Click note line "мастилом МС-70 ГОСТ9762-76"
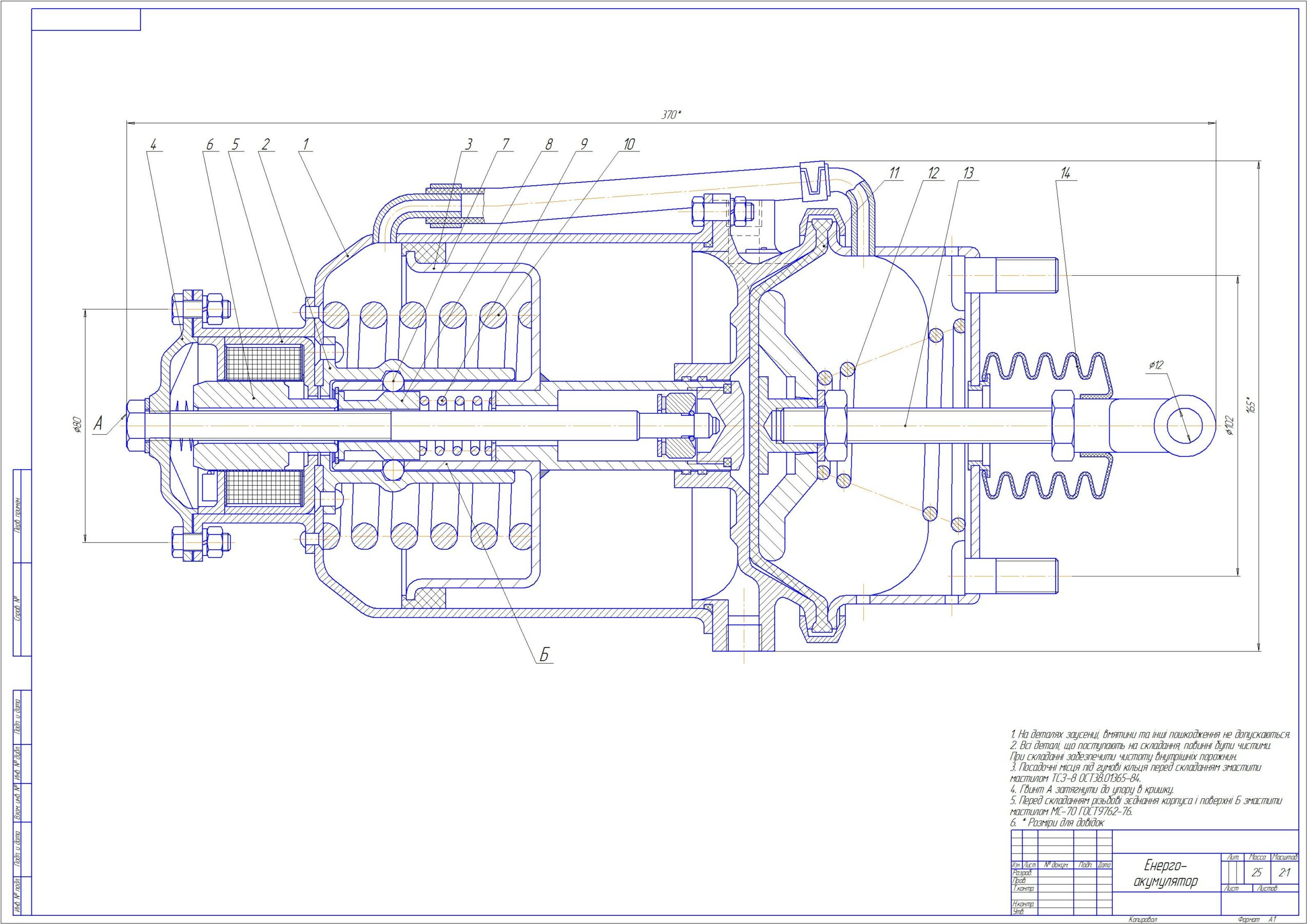 tap(1071, 811)
